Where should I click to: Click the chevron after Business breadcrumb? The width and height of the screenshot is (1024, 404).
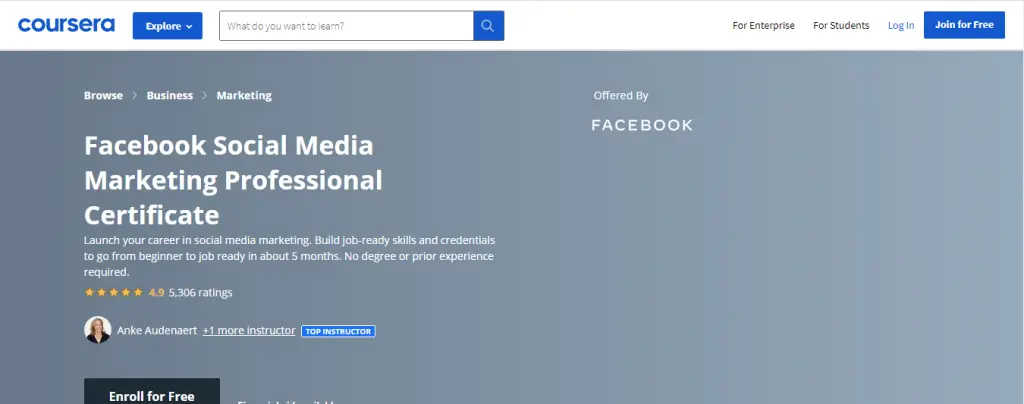tap(205, 96)
